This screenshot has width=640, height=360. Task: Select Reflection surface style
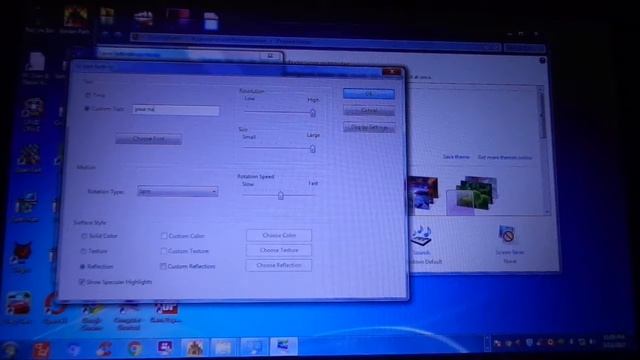coord(83,267)
